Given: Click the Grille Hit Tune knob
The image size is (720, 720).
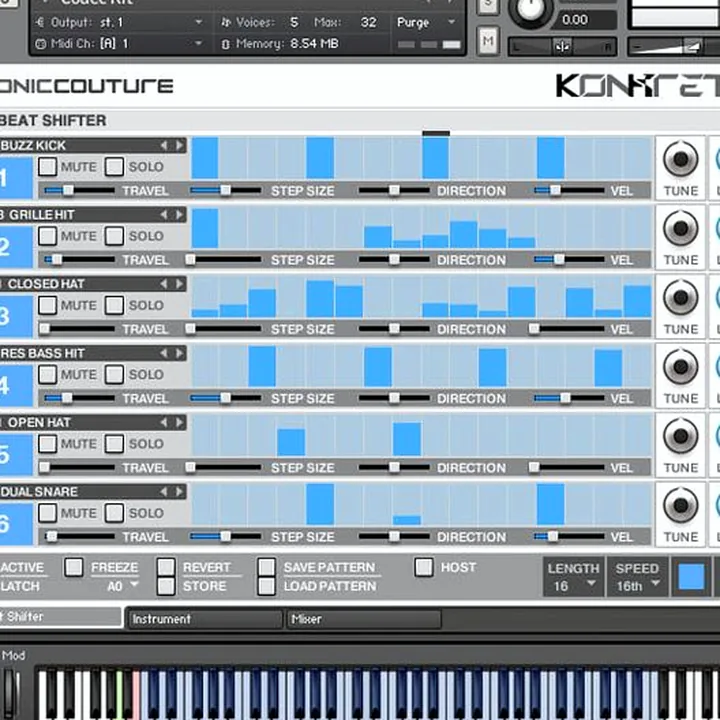Looking at the screenshot, I should [x=681, y=229].
